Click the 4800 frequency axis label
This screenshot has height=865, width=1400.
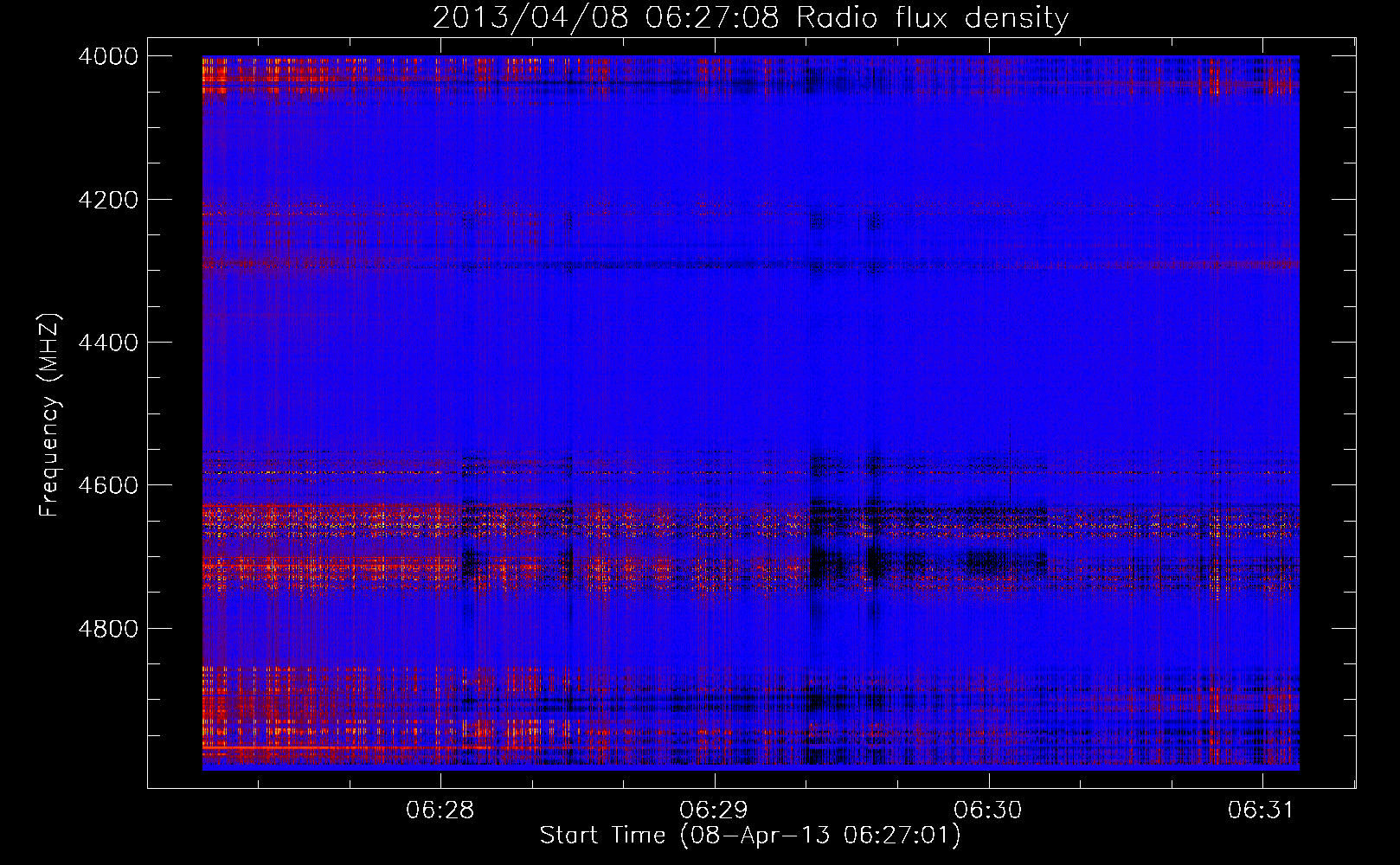point(108,629)
